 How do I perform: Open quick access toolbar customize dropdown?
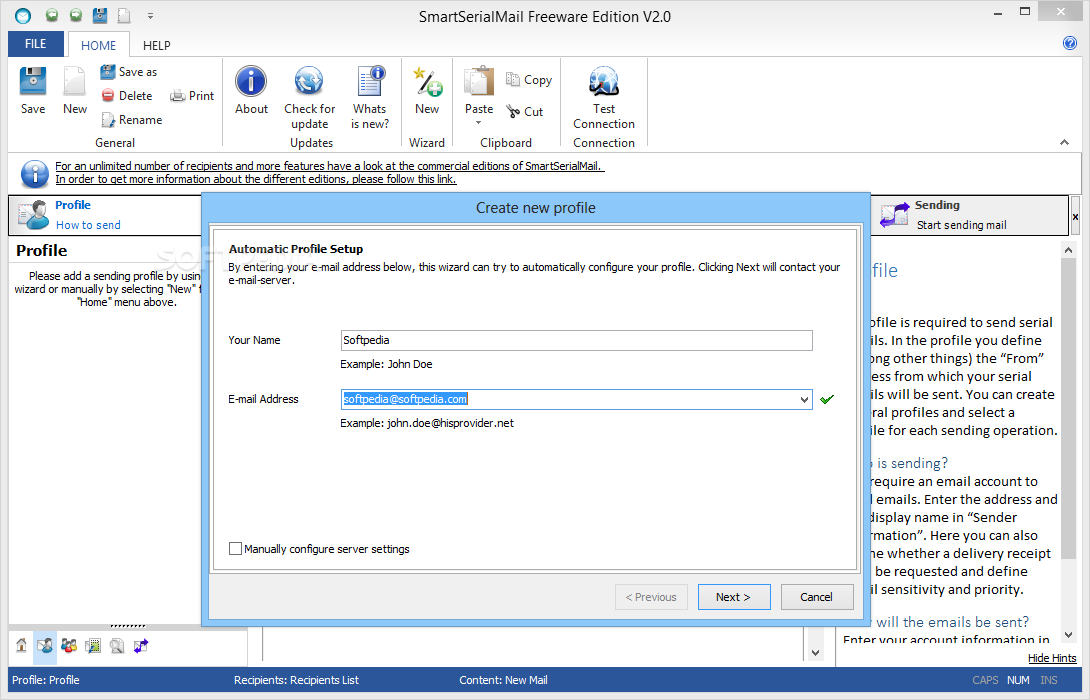tap(150, 15)
